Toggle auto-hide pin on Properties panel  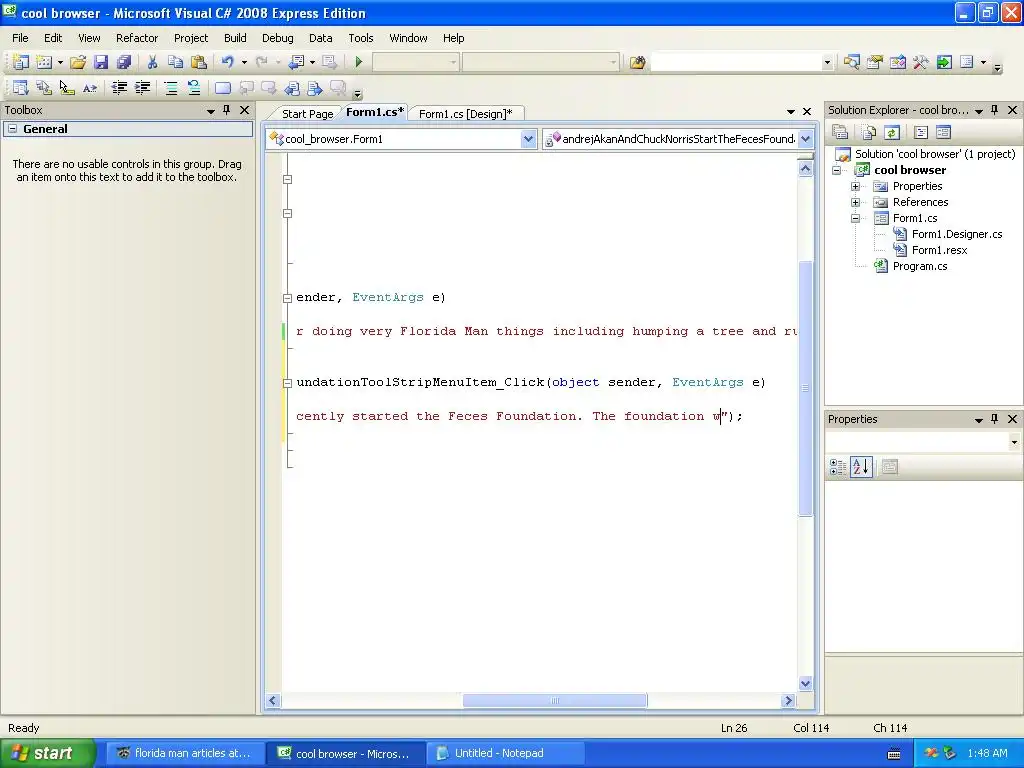(995, 419)
